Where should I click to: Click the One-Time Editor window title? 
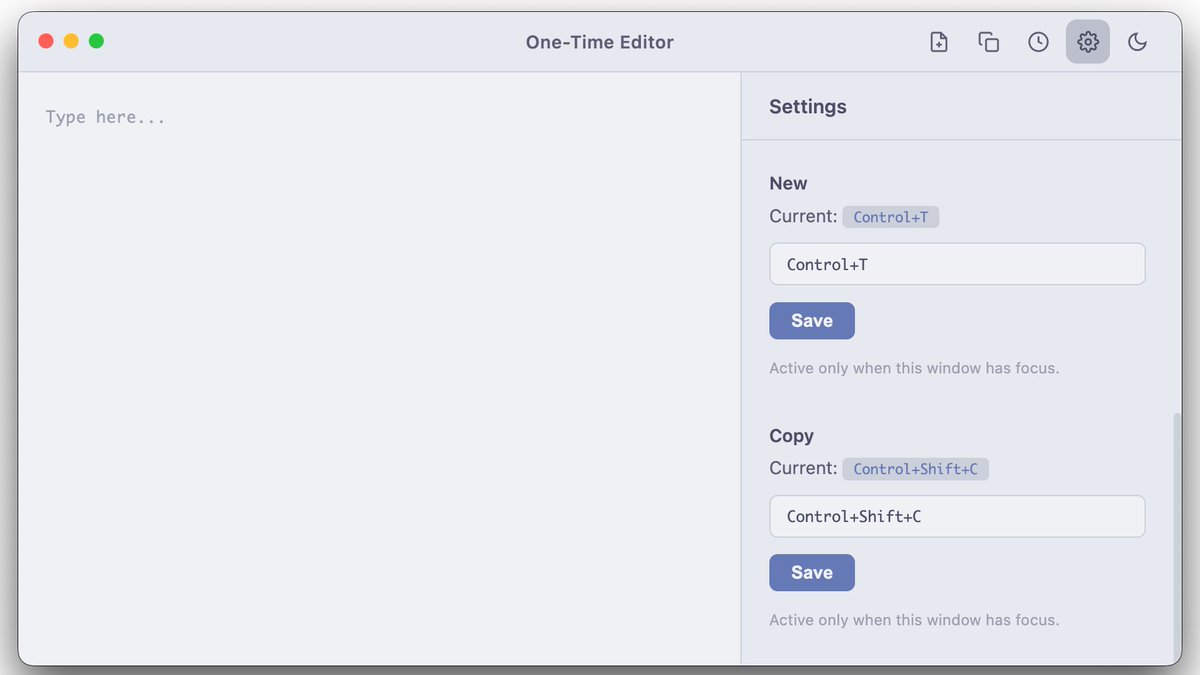click(x=600, y=42)
